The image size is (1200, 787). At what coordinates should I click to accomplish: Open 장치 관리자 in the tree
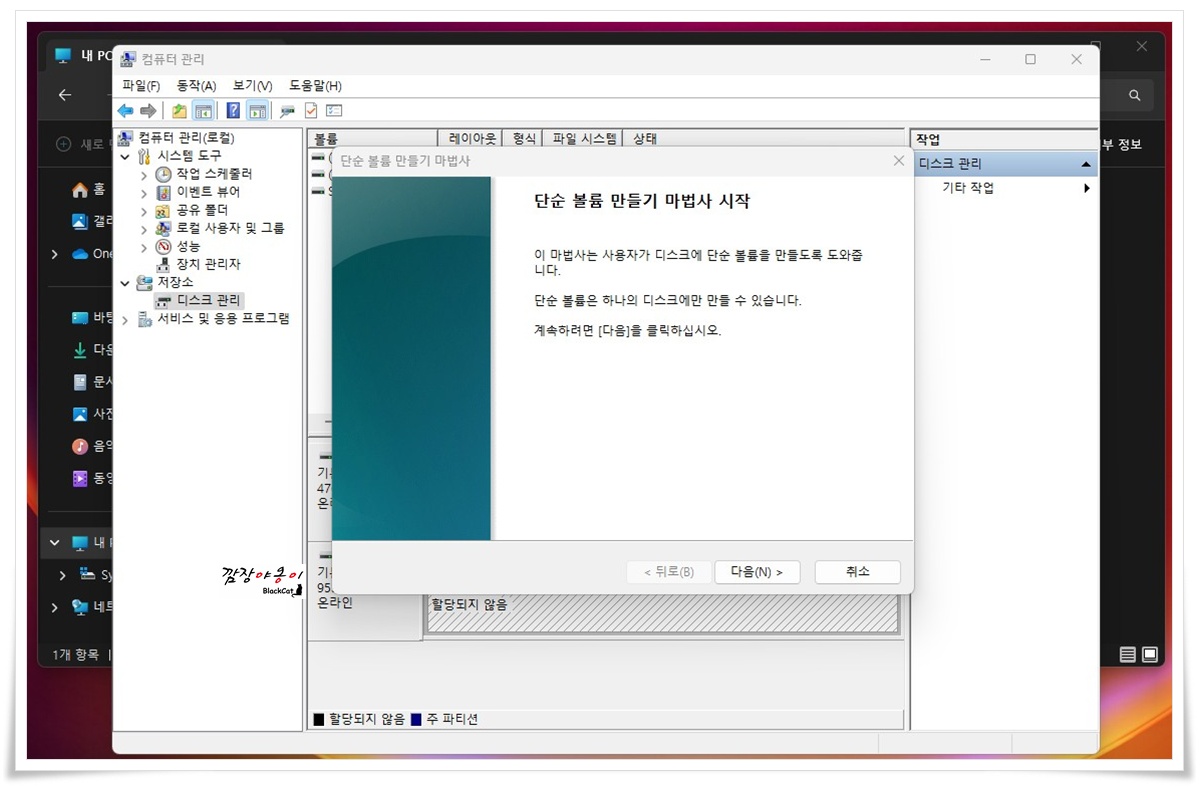tap(208, 264)
